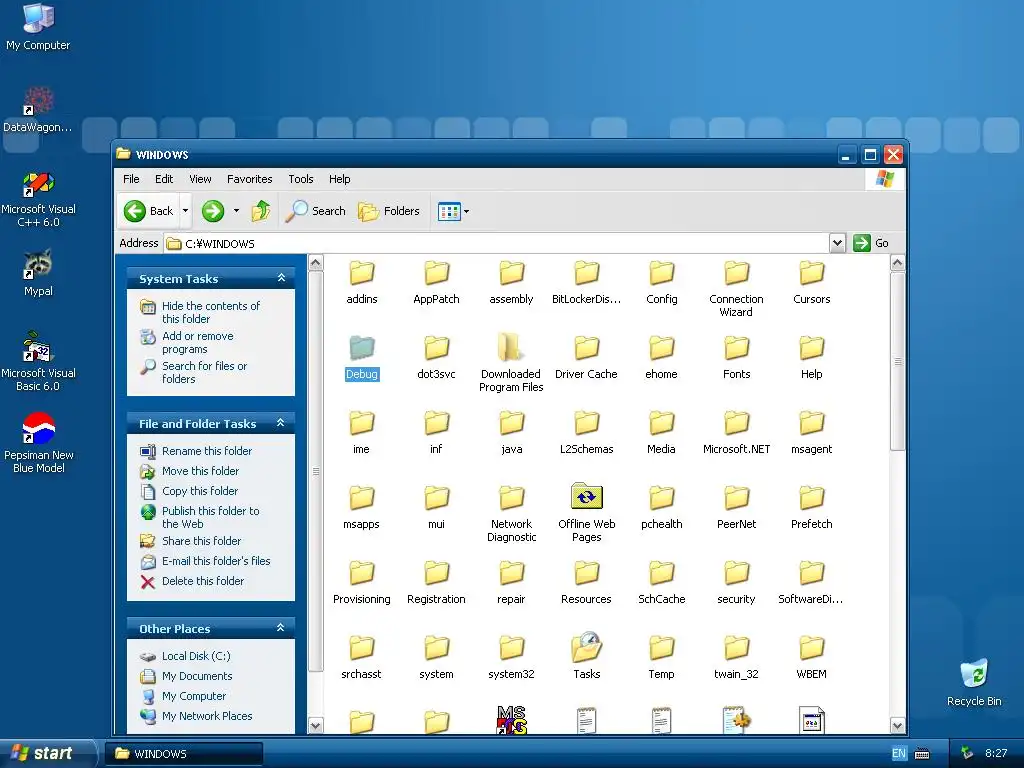Screen dimensions: 1024x768
Task: Click the Go button
Action: (x=871, y=243)
